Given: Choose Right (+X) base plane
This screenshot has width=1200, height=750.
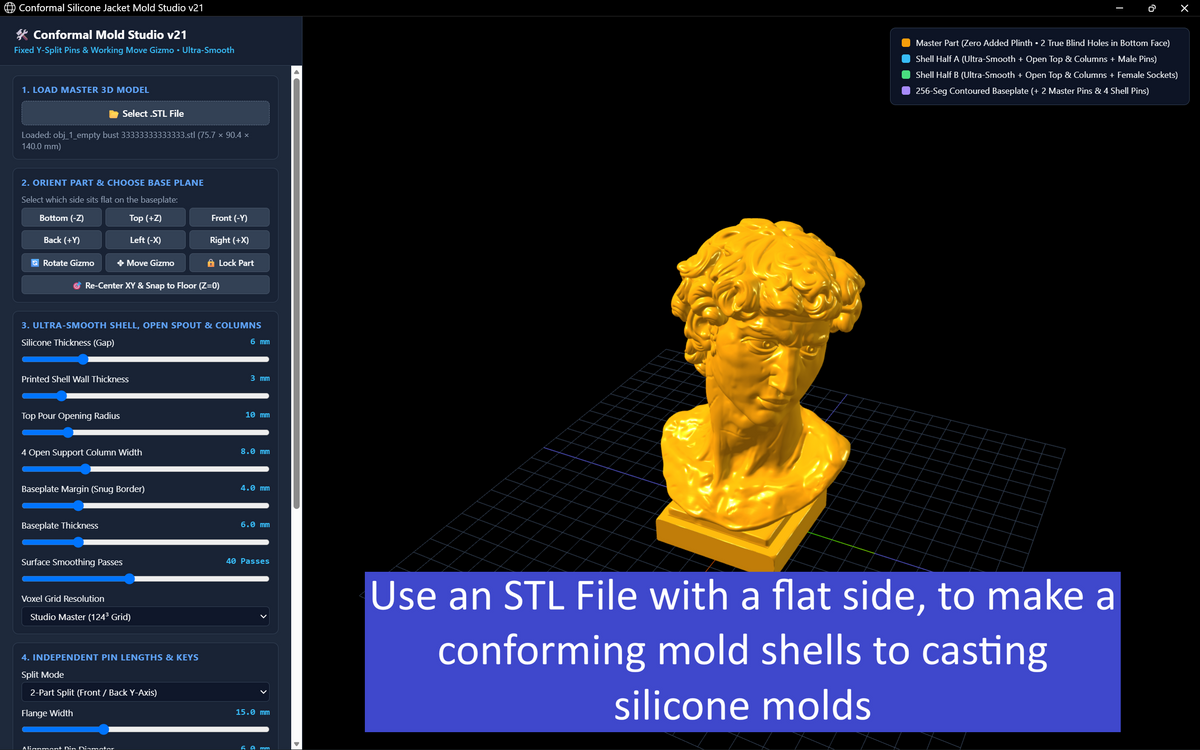Looking at the screenshot, I should coord(229,240).
